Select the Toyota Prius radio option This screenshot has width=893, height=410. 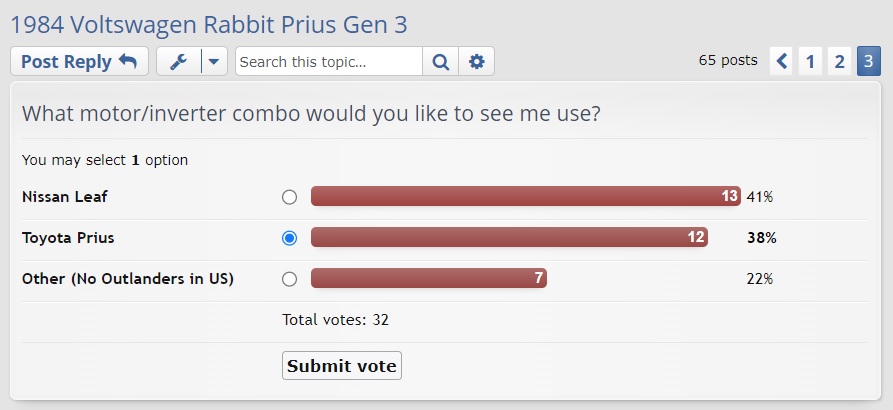point(290,238)
